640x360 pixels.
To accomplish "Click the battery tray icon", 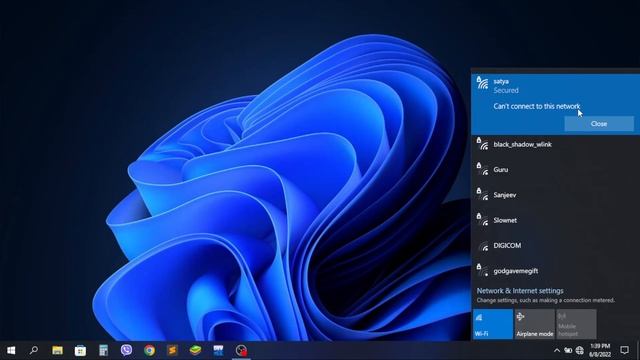I will (x=568, y=350).
